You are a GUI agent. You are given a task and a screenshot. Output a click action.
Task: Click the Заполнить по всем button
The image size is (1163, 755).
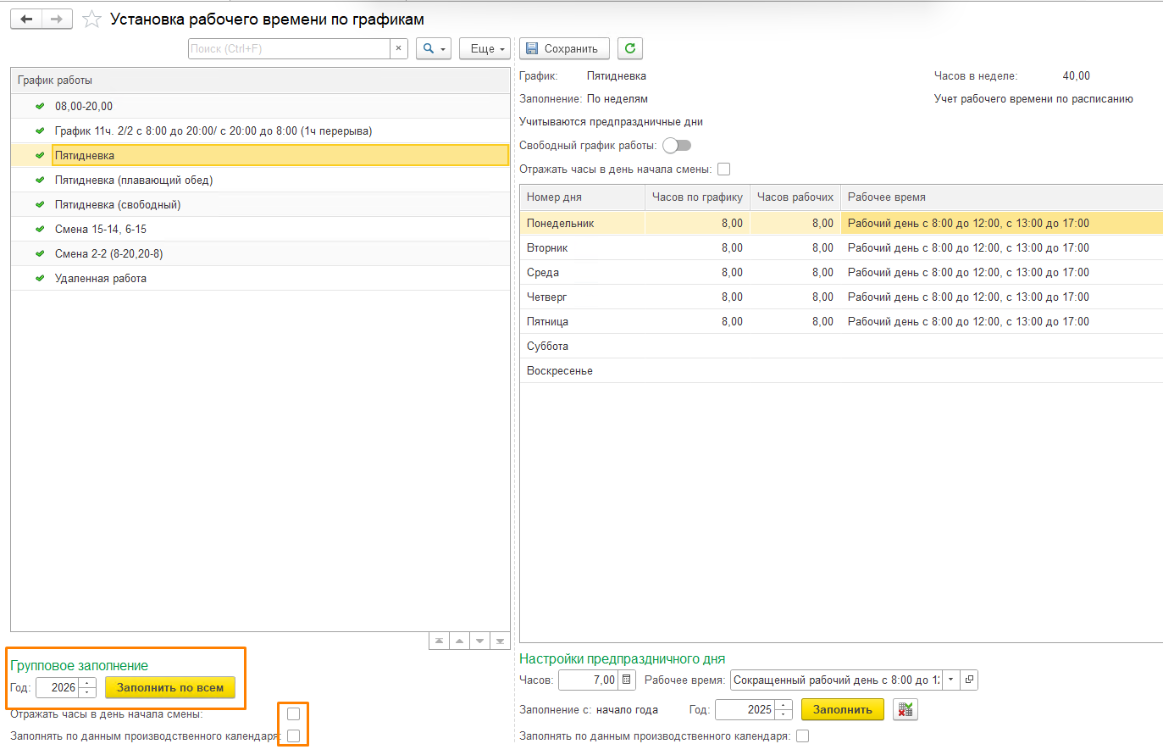[x=170, y=687]
